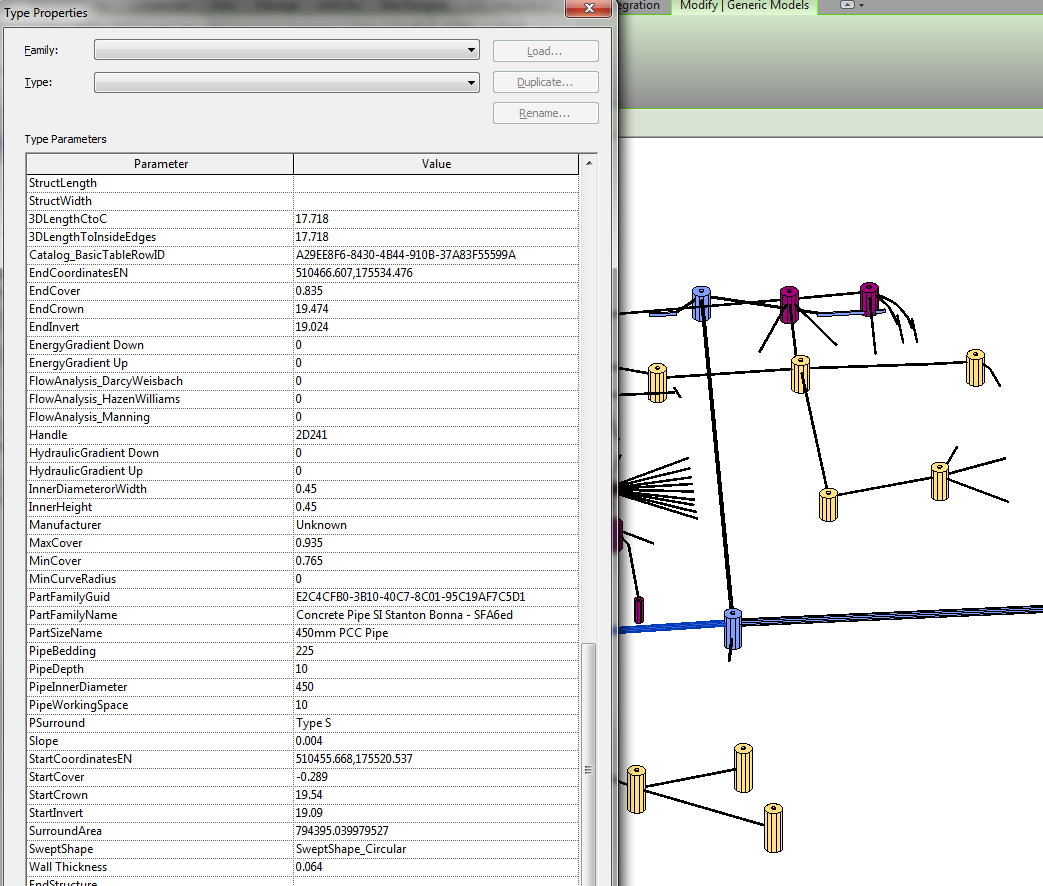The width and height of the screenshot is (1043, 886).
Task: Select the Wall Thickness value 0.064
Action: click(x=309, y=865)
